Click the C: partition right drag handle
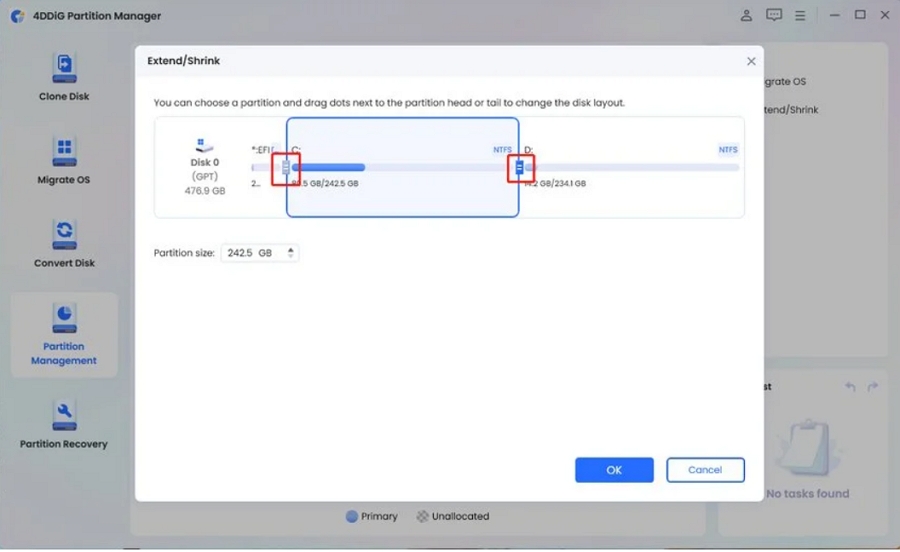The image size is (900, 552). 519,168
